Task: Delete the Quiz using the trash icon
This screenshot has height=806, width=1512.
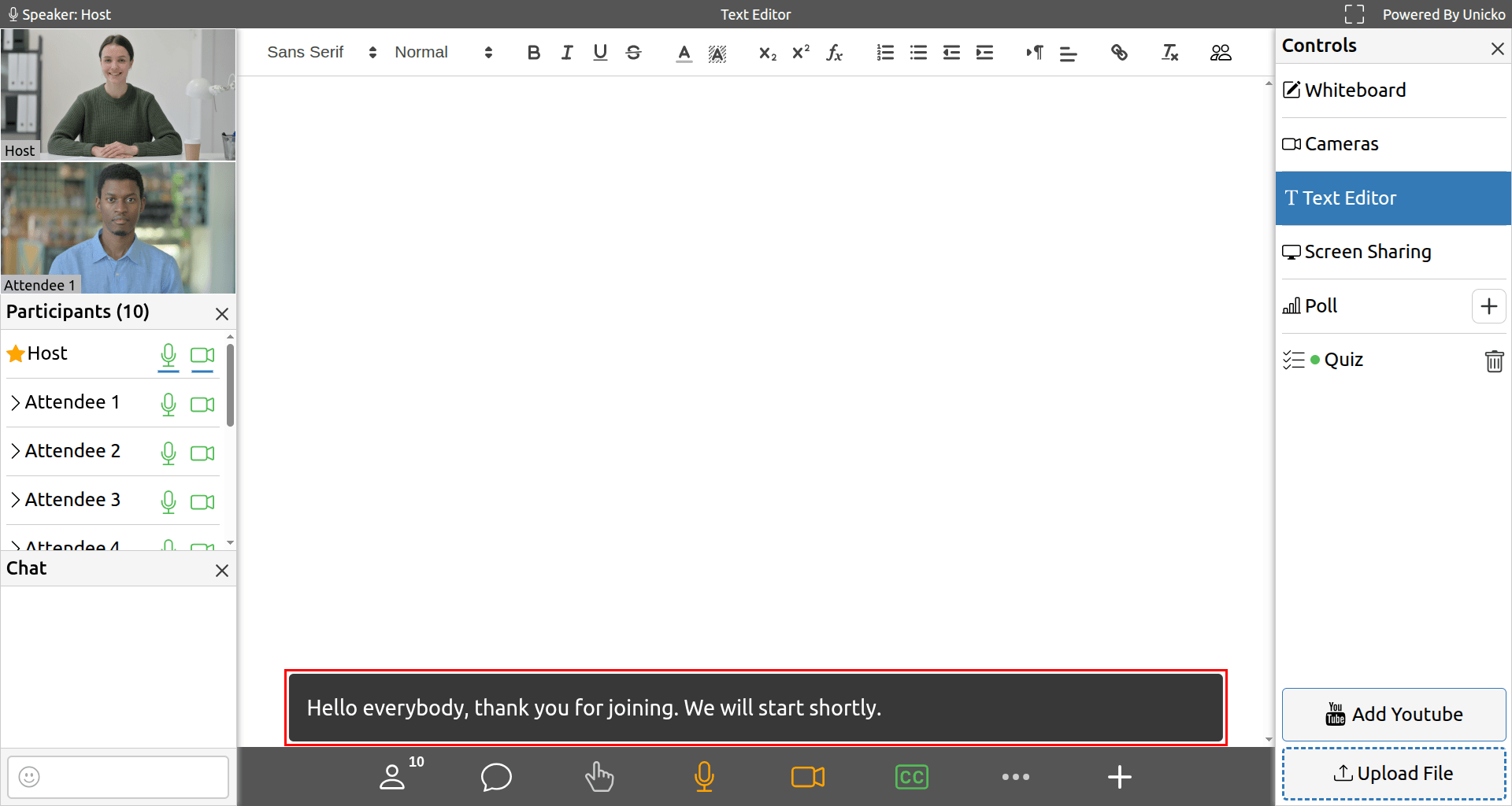Action: click(x=1494, y=360)
